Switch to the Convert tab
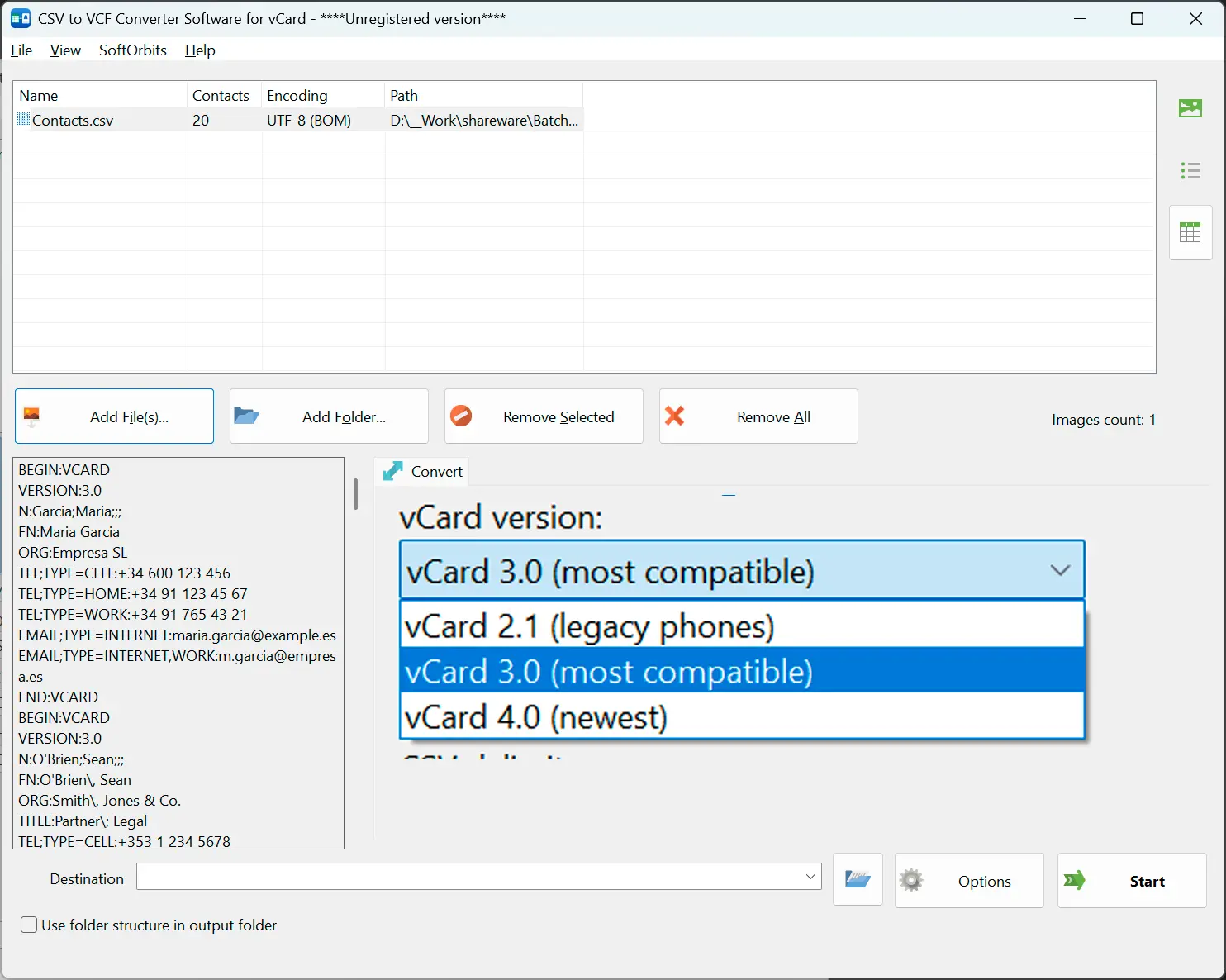 [x=422, y=471]
